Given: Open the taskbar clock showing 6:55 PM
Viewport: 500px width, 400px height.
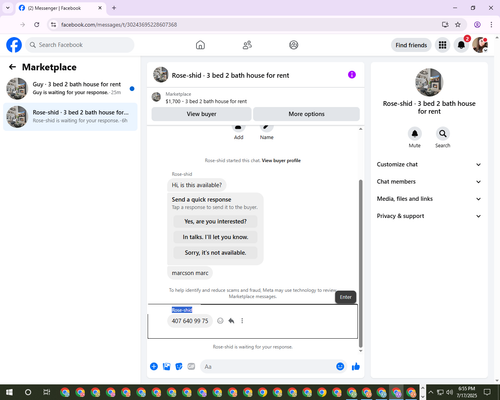Looking at the screenshot, I should (x=466, y=392).
